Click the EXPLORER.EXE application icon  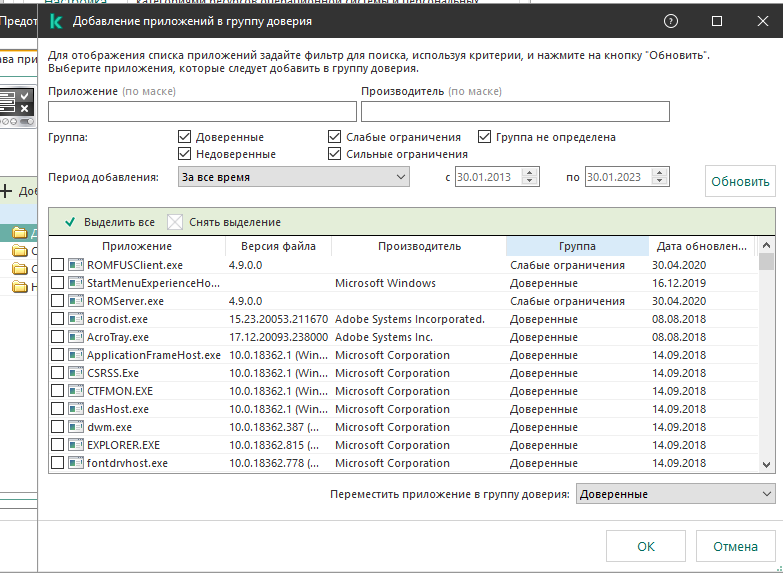tap(76, 445)
